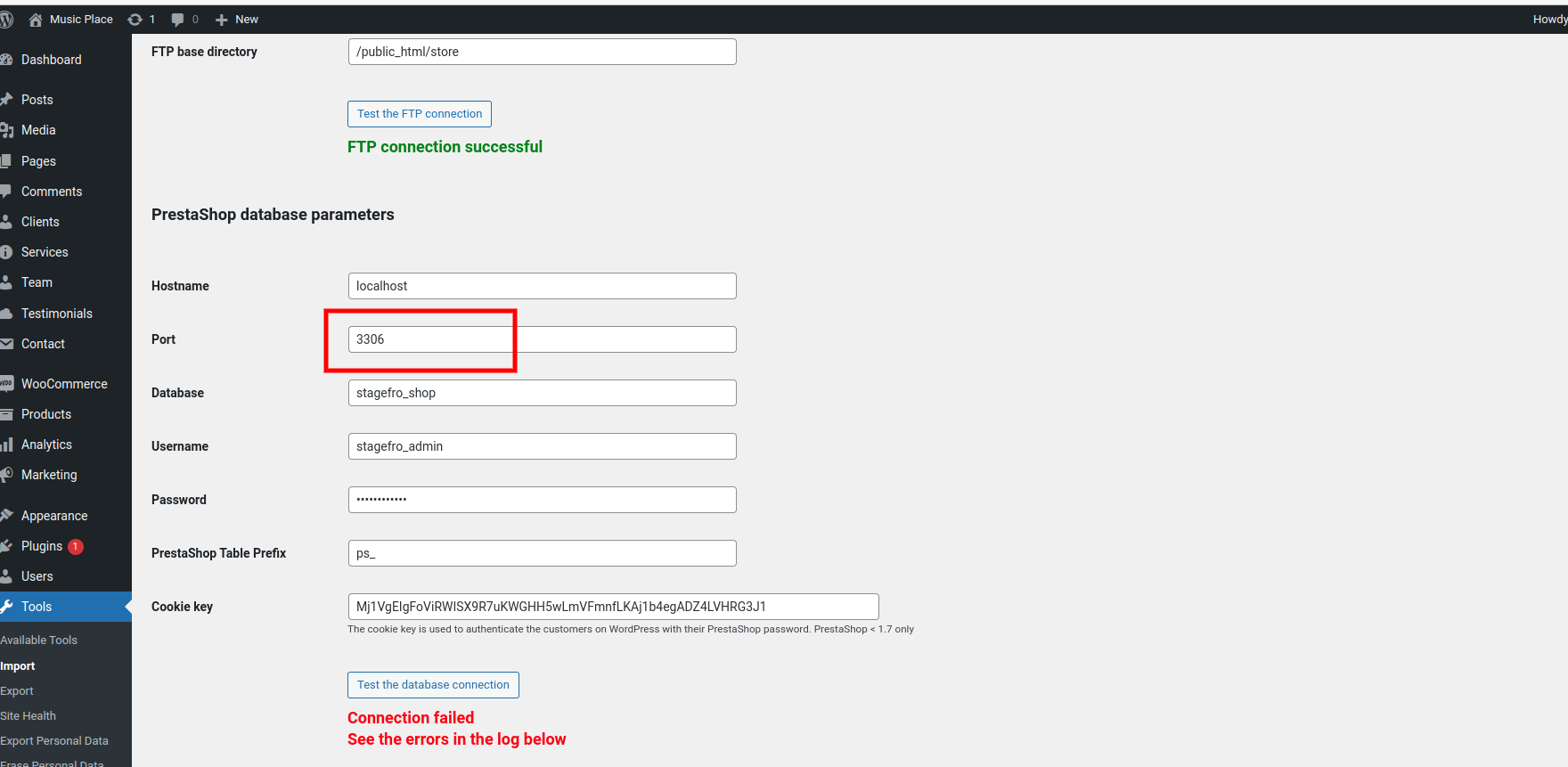Click the PrestaShop Table Prefix field
The width and height of the screenshot is (1568, 767).
(x=543, y=553)
